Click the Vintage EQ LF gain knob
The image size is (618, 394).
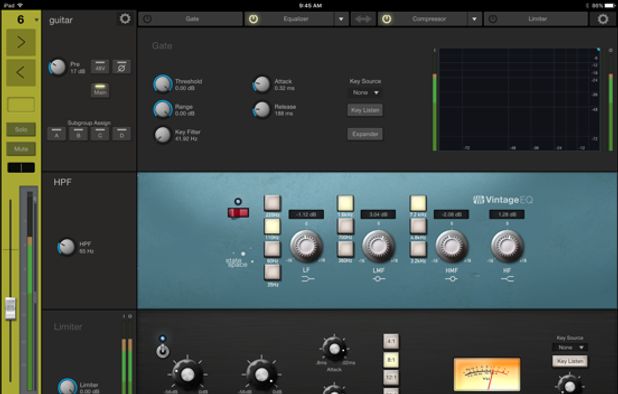pos(307,246)
